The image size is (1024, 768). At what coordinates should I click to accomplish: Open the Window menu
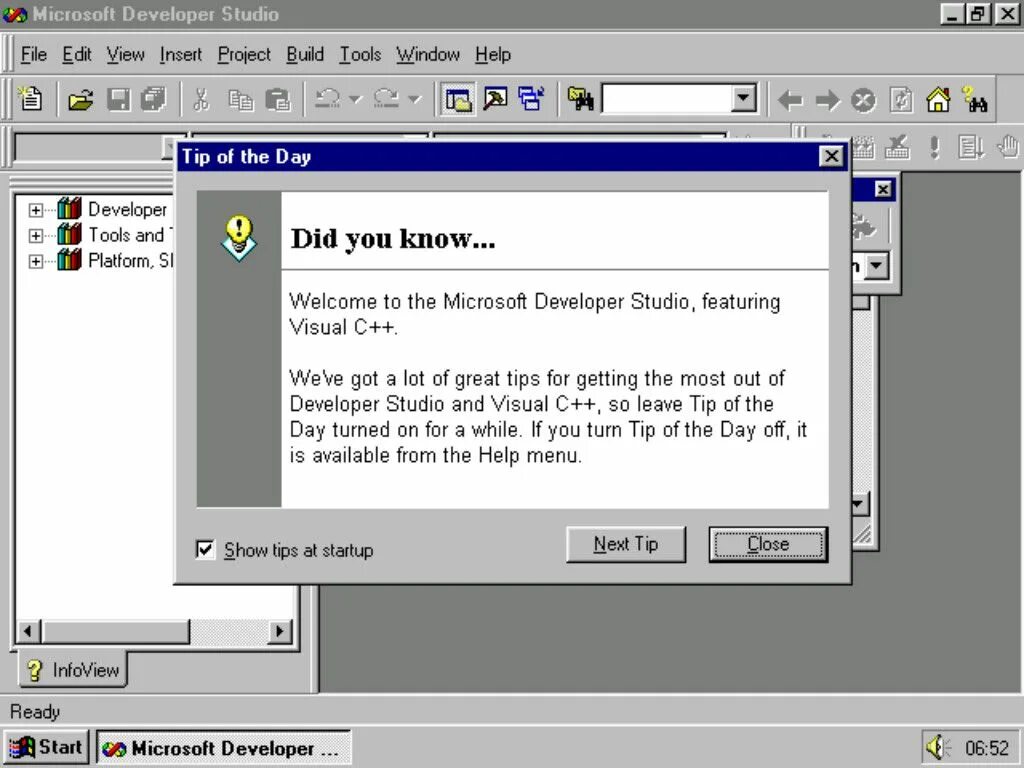[428, 54]
